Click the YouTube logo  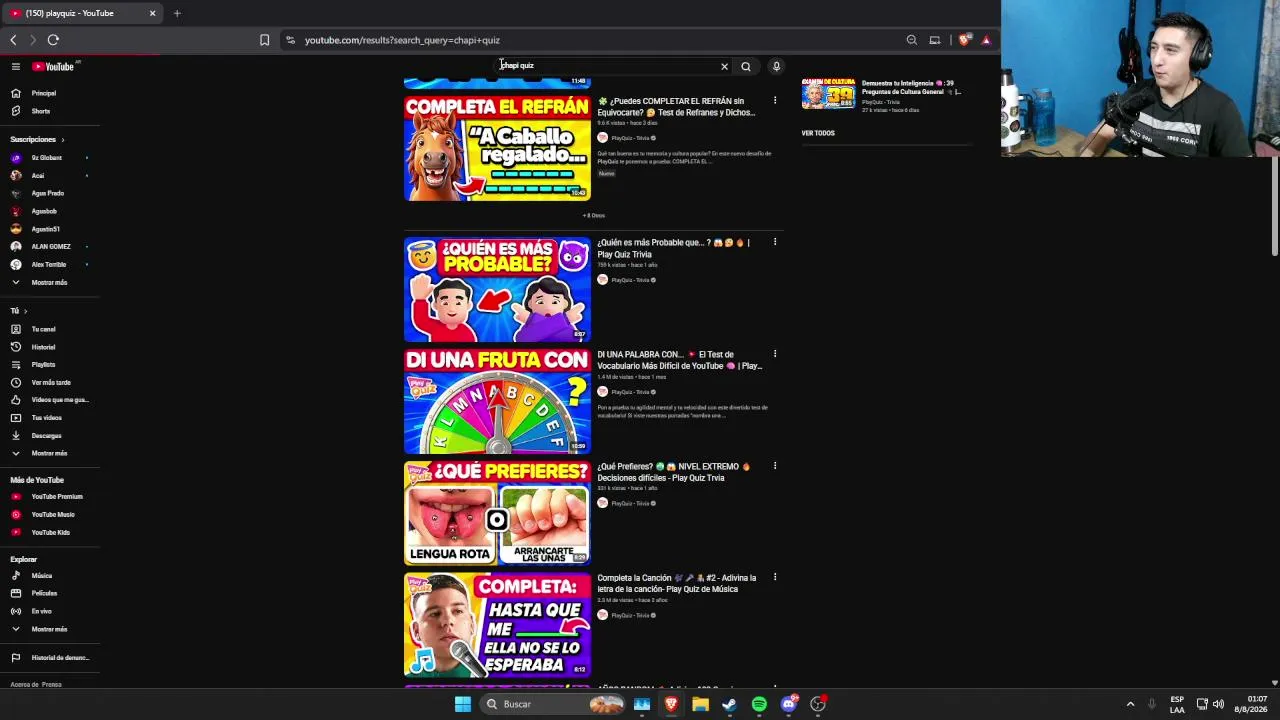[x=54, y=67]
